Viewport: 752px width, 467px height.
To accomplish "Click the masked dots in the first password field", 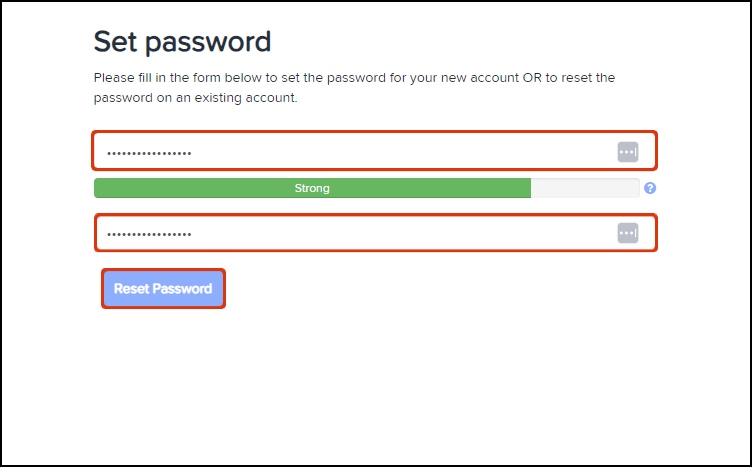I will tap(149, 153).
